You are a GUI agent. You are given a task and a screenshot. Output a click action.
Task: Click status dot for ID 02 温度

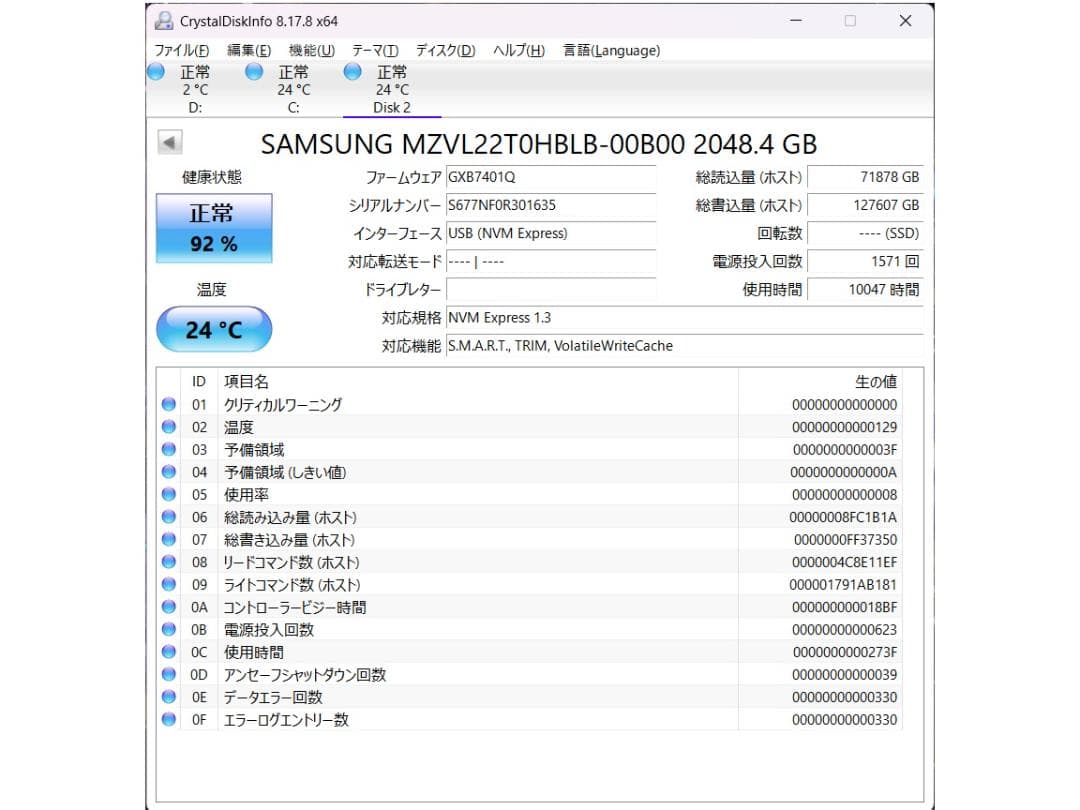tap(169, 427)
